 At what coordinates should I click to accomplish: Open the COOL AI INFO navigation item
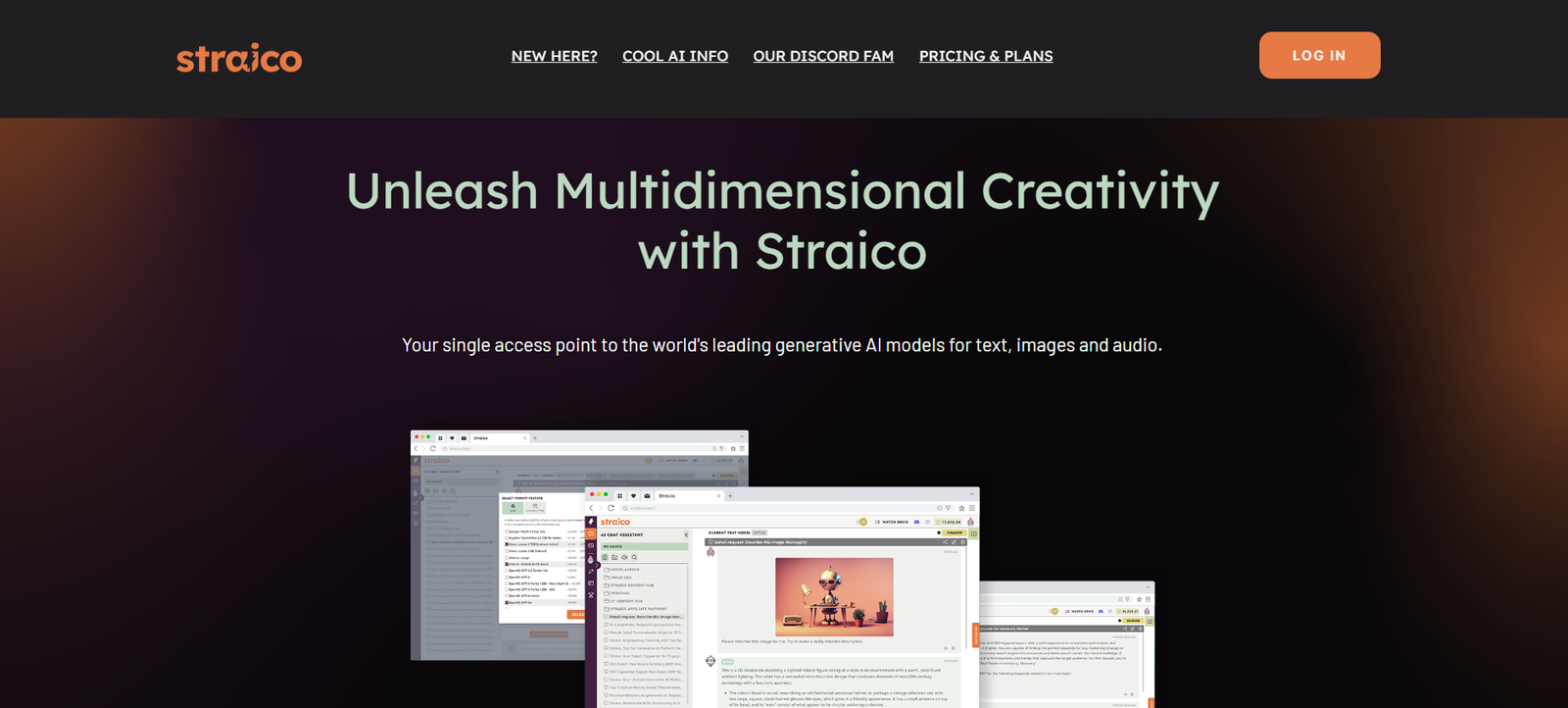point(675,56)
